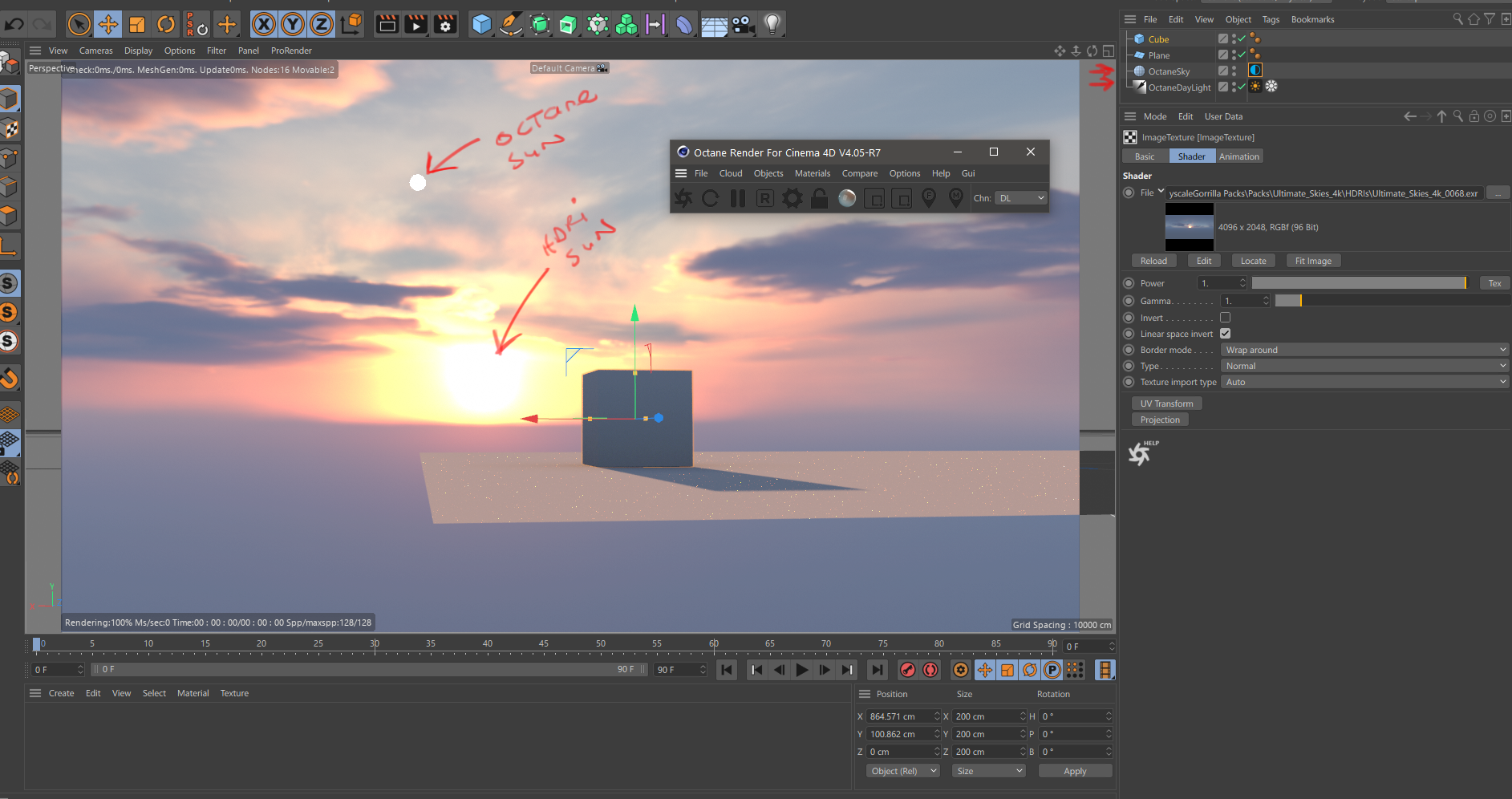Open Octane settings gear icon
The width and height of the screenshot is (1512, 799).
point(792,198)
